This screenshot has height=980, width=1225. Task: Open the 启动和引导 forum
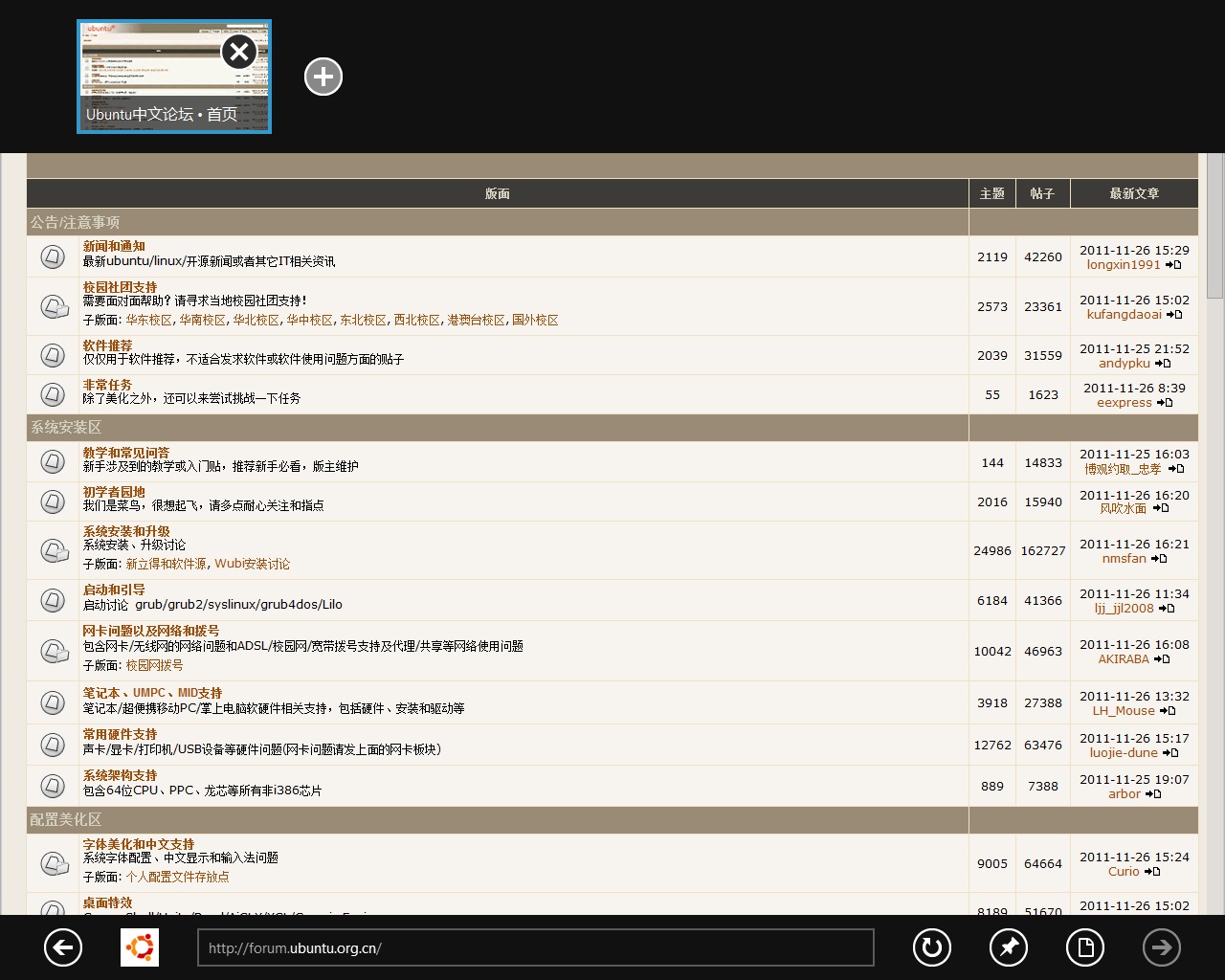pos(114,590)
